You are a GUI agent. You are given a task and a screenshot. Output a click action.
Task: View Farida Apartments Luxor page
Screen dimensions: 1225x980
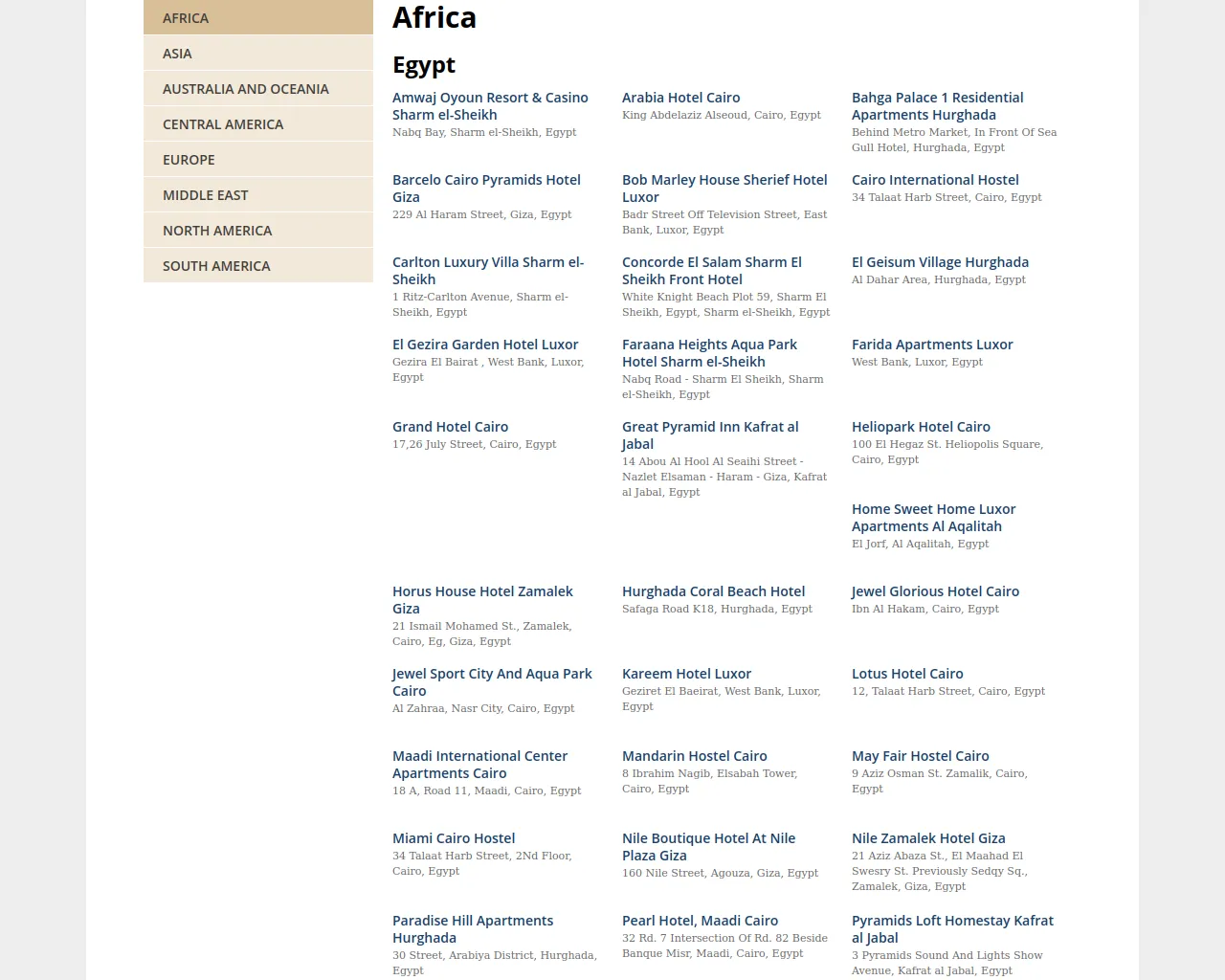pyautogui.click(x=932, y=345)
